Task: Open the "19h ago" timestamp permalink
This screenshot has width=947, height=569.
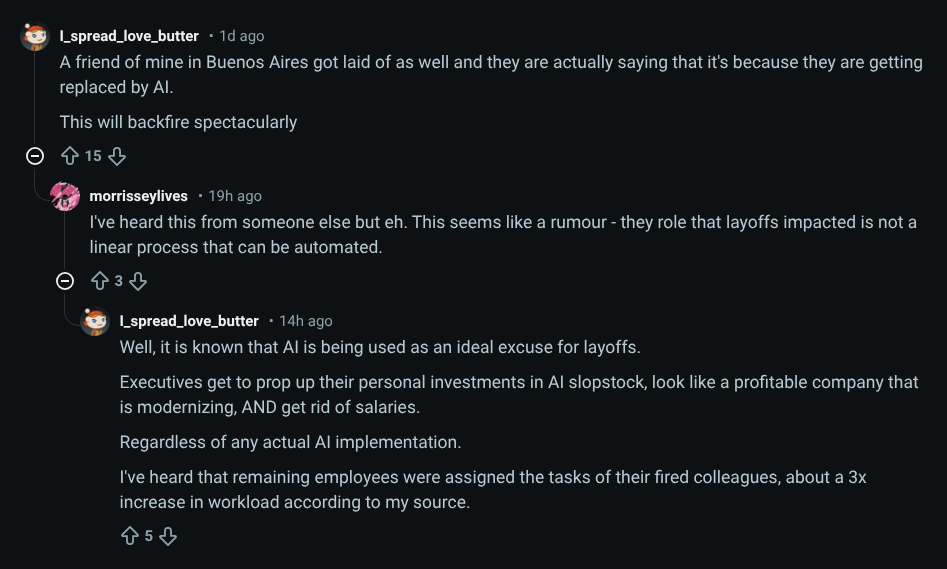Action: click(235, 196)
